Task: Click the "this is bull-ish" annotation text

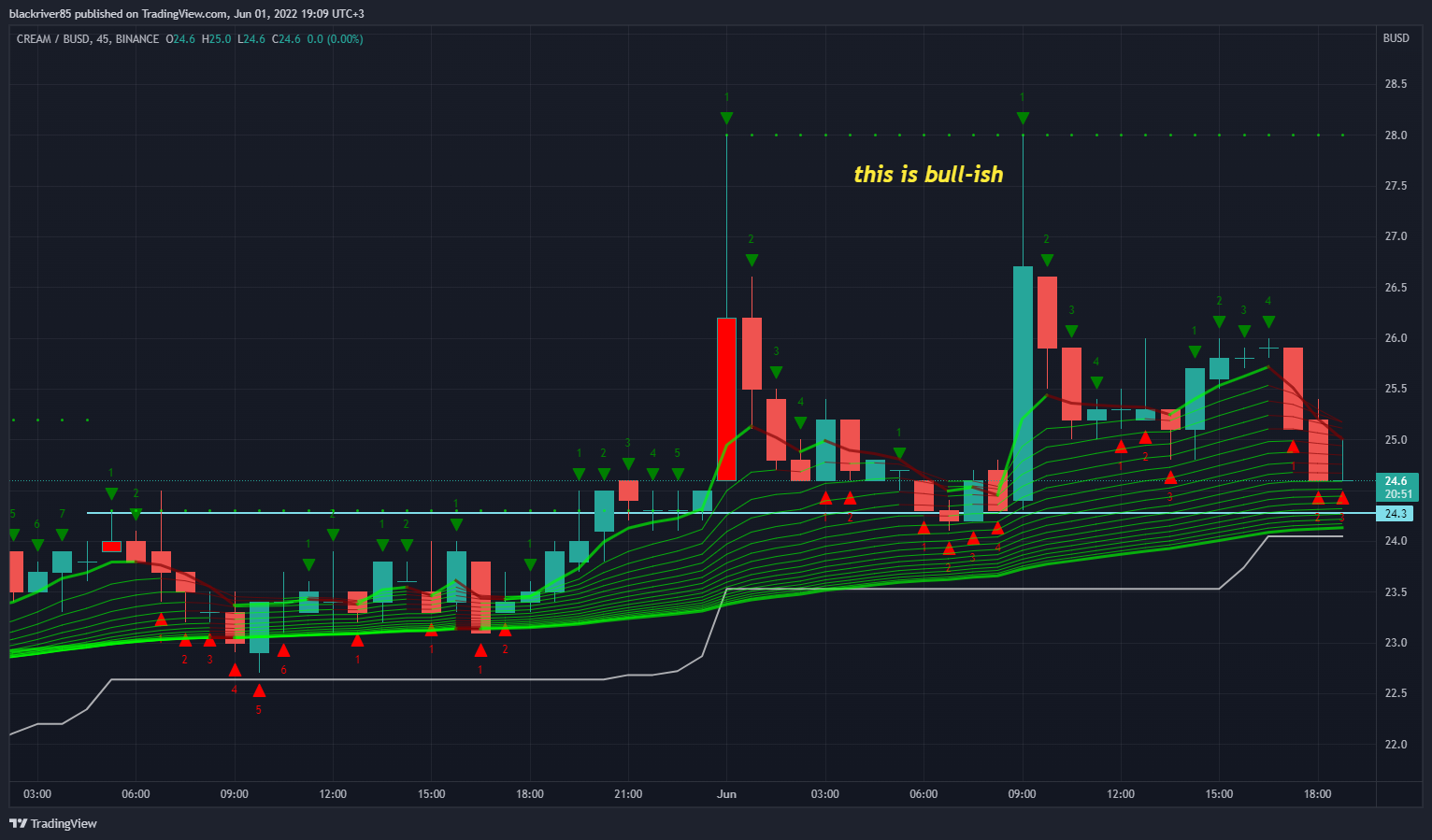Action: 928,175
